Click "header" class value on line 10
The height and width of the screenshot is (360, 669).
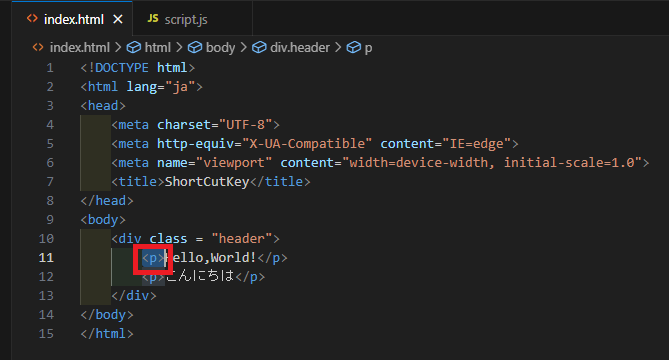(x=241, y=238)
